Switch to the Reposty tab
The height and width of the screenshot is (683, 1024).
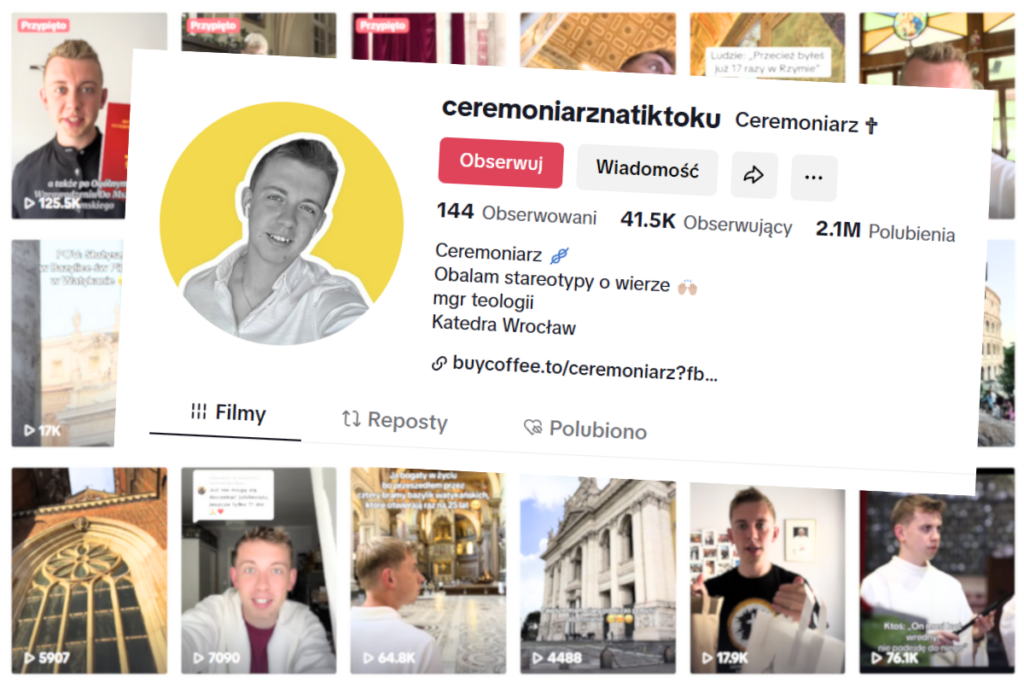pos(394,421)
